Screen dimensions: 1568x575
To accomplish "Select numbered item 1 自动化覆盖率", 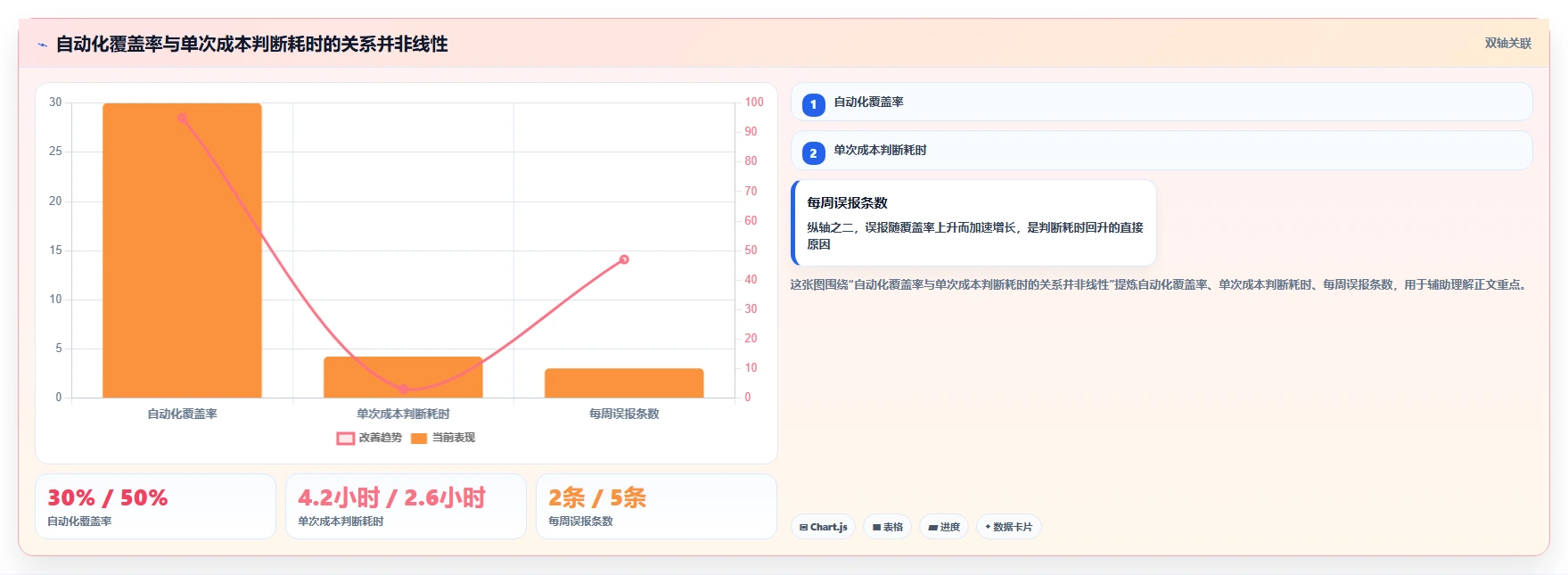I will pyautogui.click(x=1162, y=102).
